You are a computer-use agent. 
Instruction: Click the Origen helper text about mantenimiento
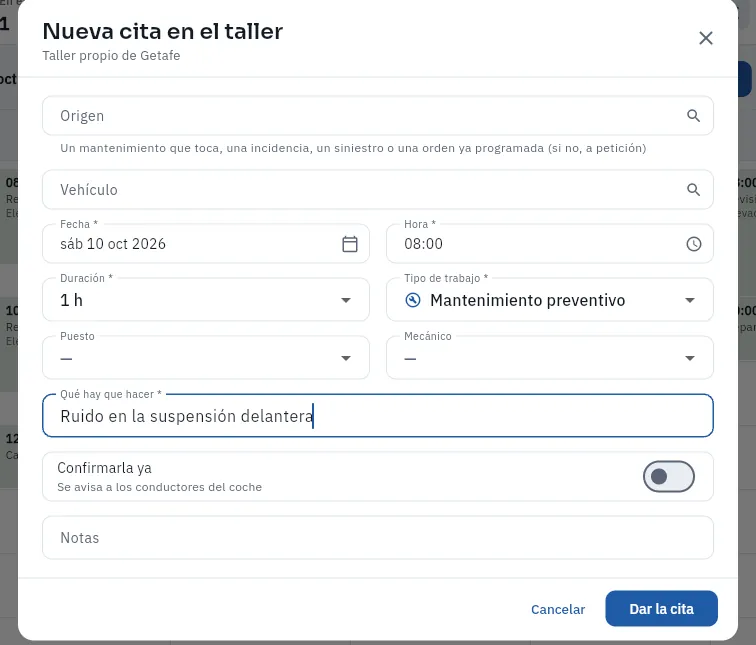(x=353, y=148)
